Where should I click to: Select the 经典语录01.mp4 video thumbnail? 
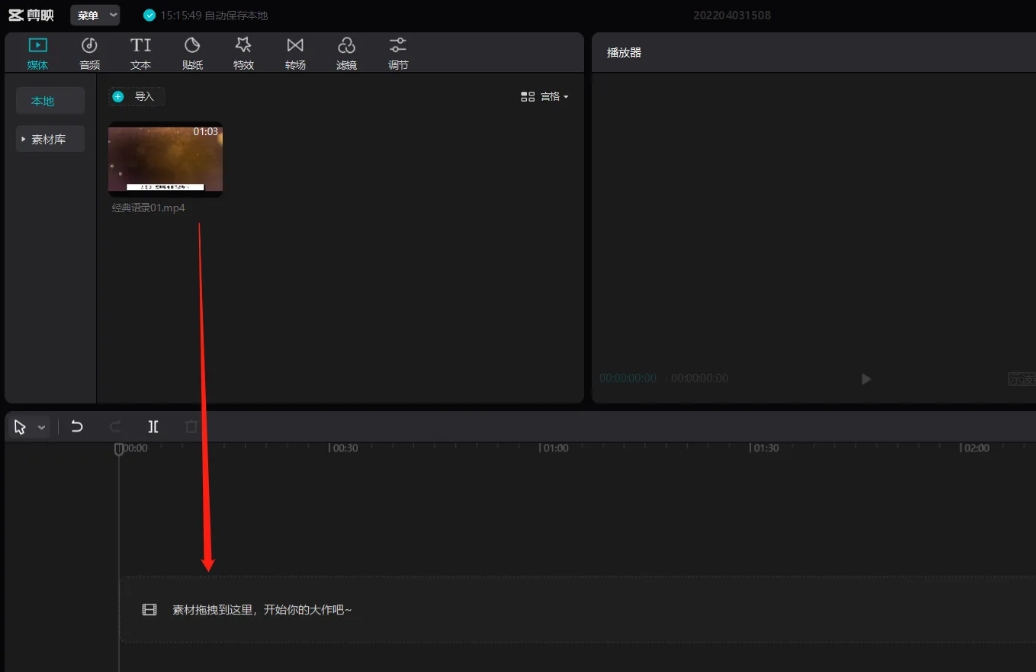pos(165,159)
